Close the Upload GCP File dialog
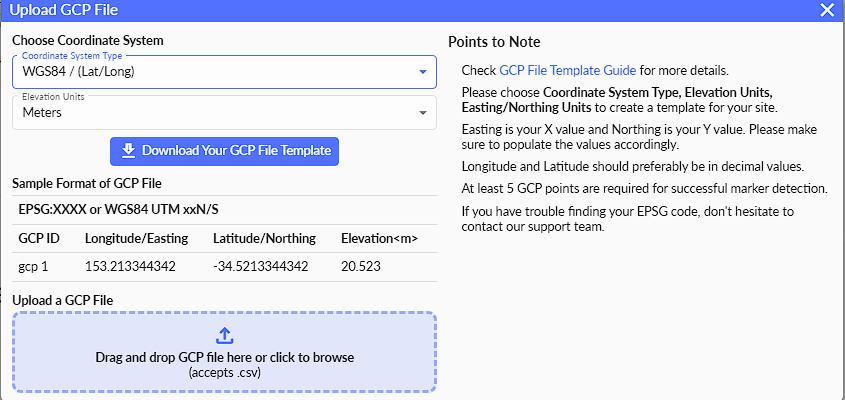Viewport: 845px width, 400px height. (827, 10)
